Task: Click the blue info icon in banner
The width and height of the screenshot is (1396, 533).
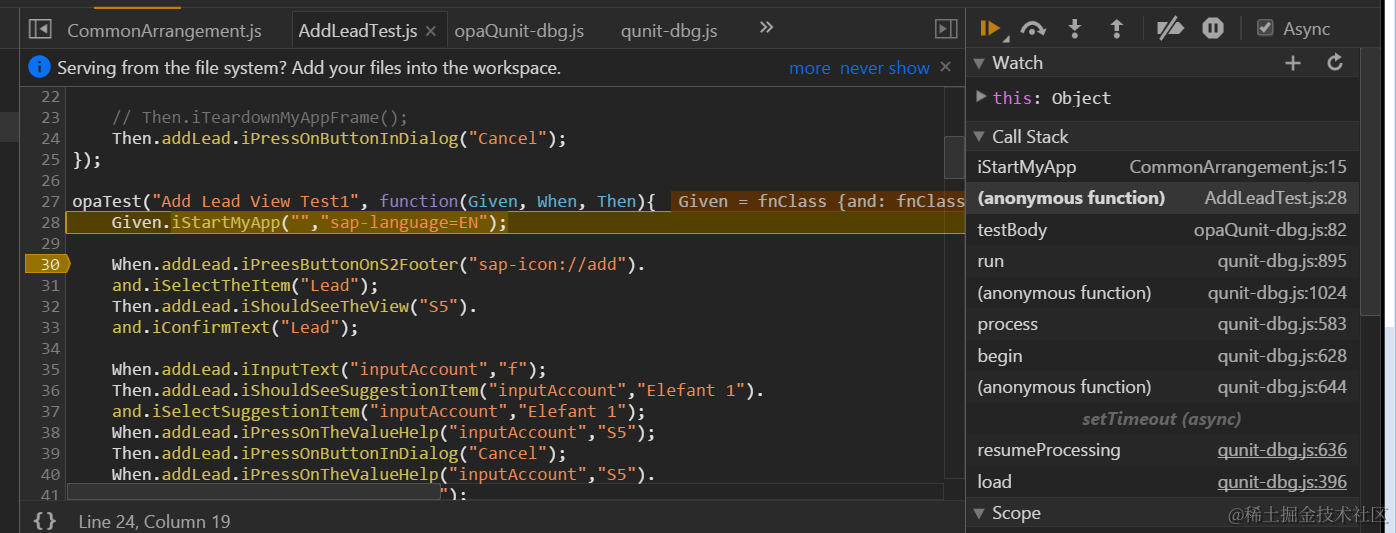Action: (39, 67)
